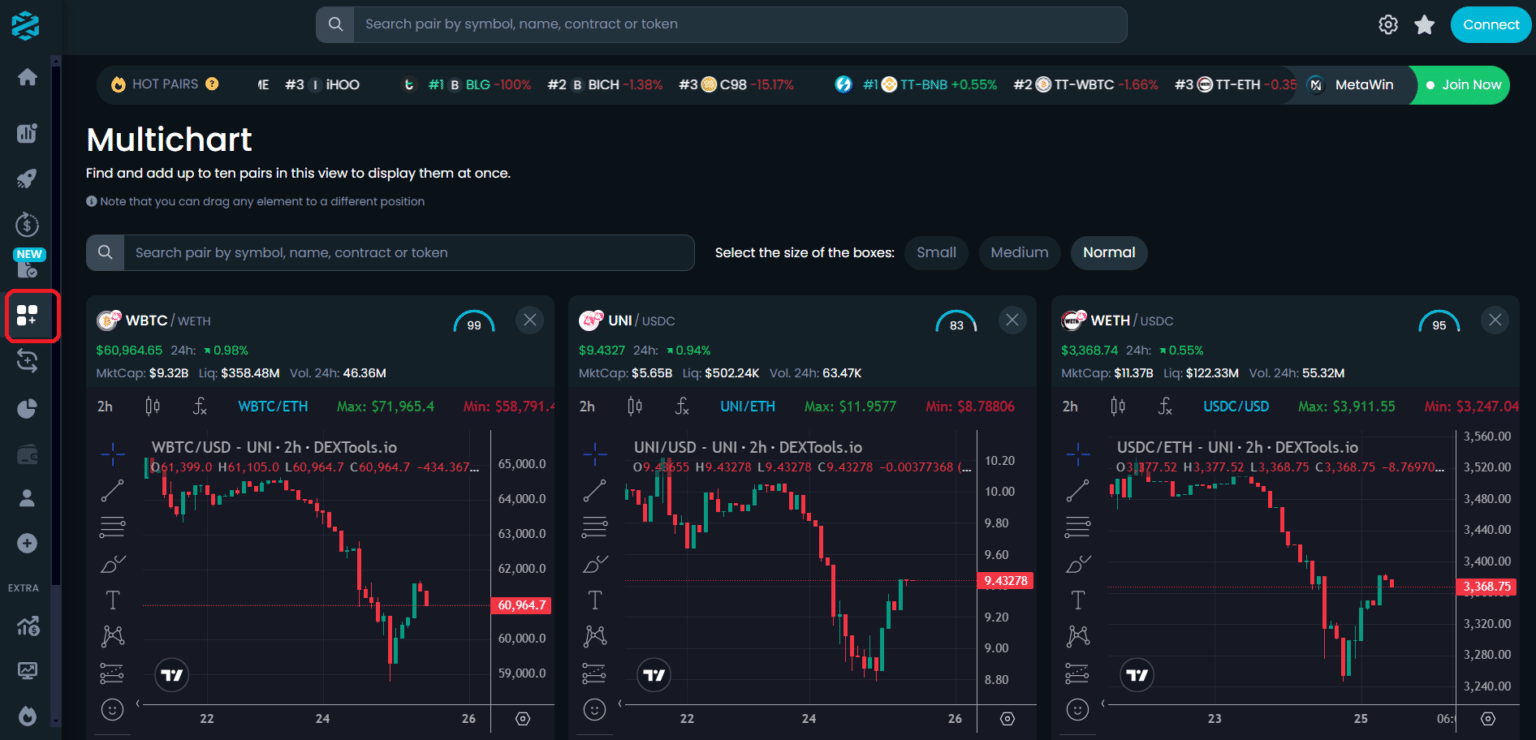Open the pie chart sidebar icon

[x=27, y=408]
